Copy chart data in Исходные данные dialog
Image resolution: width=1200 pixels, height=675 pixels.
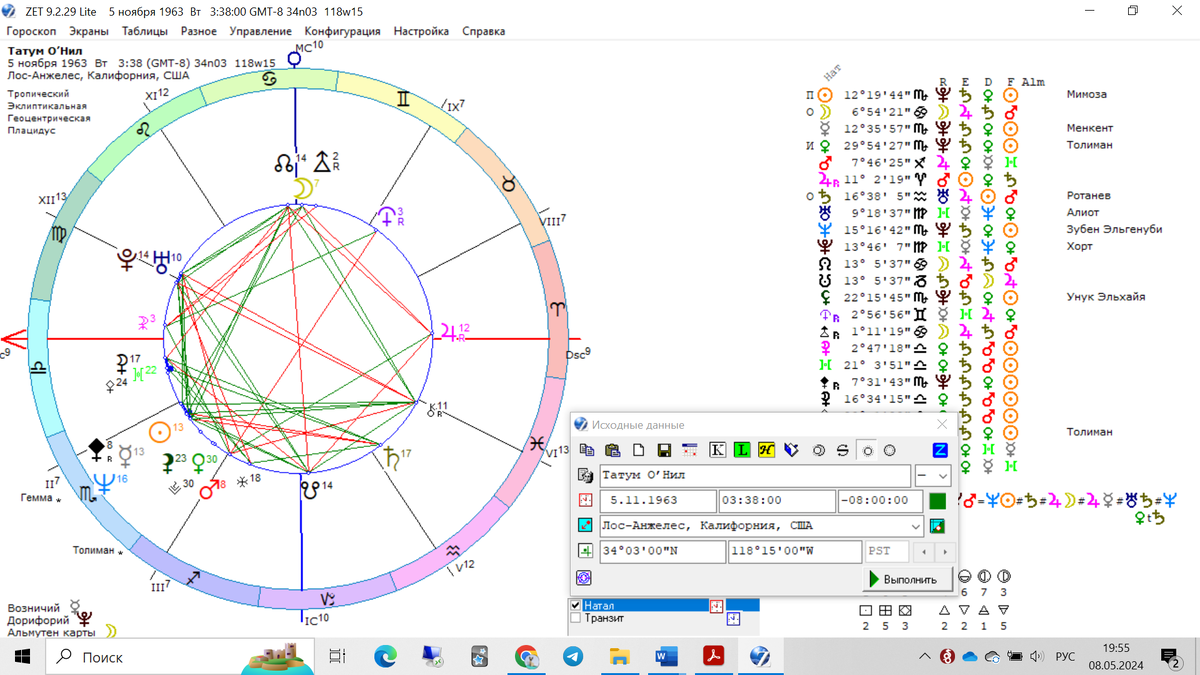click(587, 451)
